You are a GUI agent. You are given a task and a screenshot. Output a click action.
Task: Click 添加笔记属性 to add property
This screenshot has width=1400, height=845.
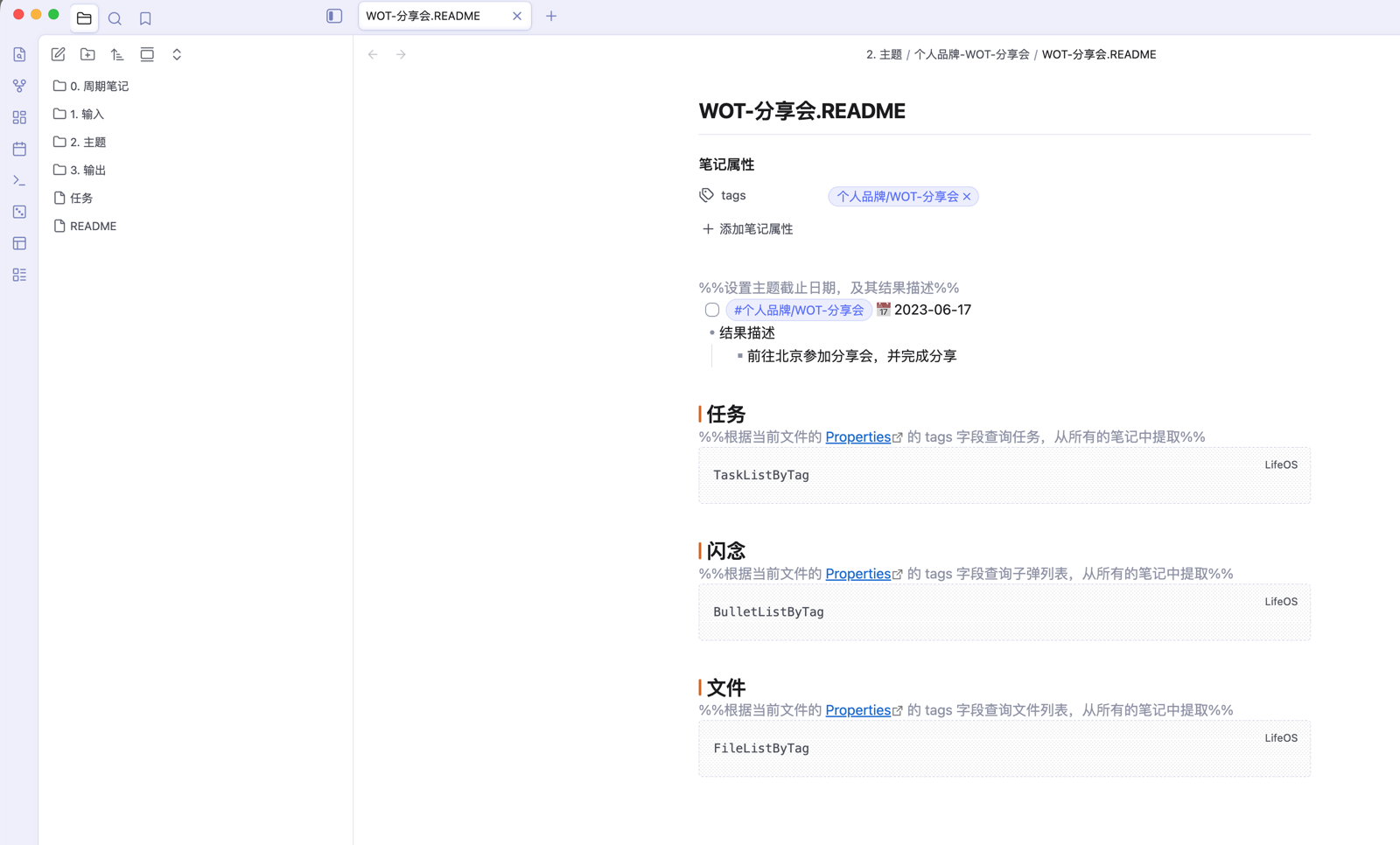click(747, 229)
